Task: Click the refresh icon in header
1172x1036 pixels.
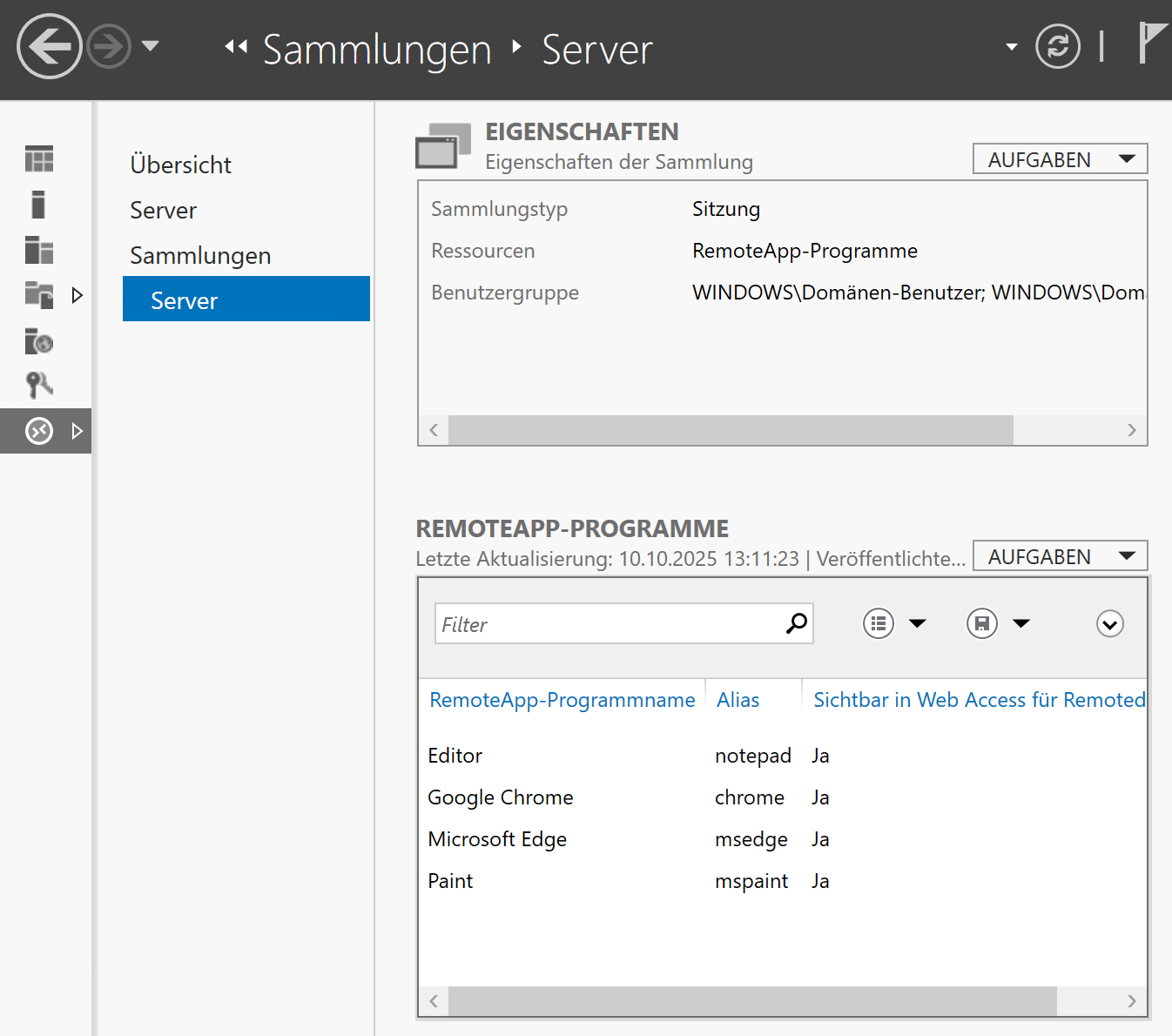Action: click(1057, 47)
